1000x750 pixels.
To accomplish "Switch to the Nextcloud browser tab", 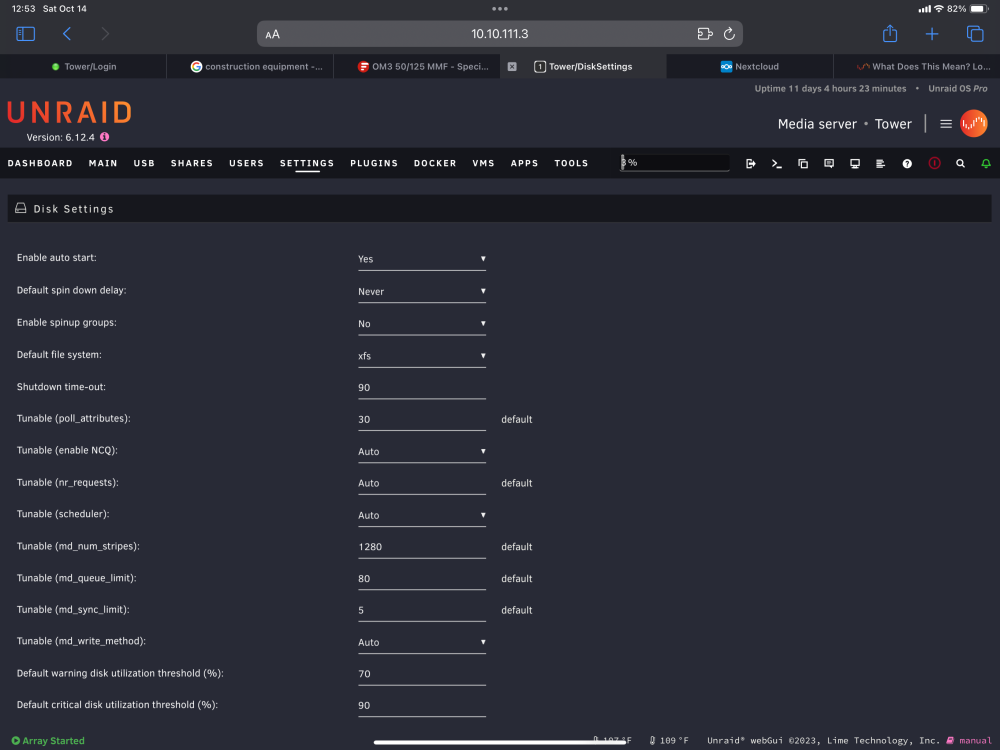I will 750,66.
